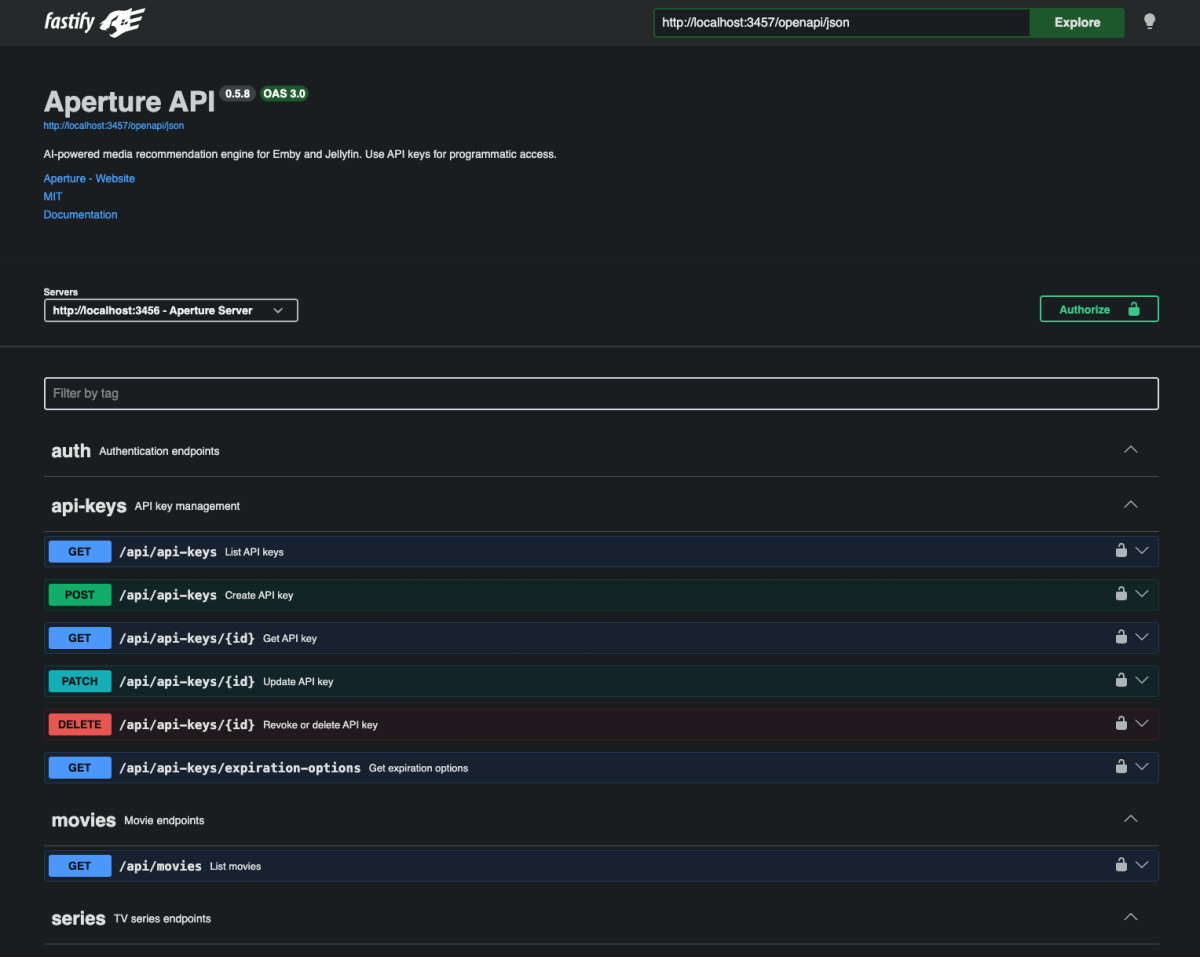Click the lightbulb theme toggle icon

click(1149, 21)
